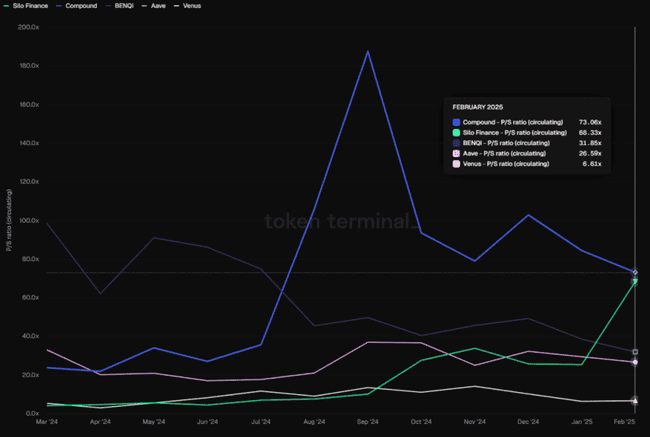650x437 pixels.
Task: Click BENQI square marker at Feb '25
Action: point(635,352)
